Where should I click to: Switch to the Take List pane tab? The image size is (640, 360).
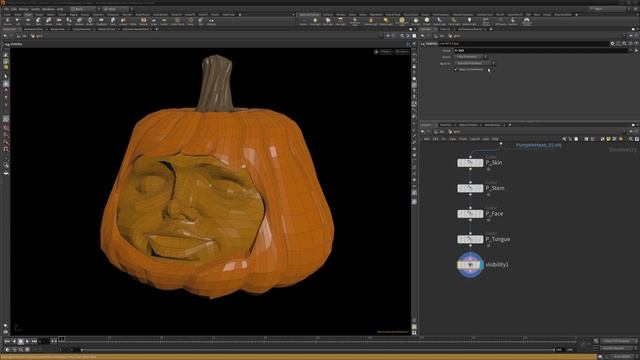click(445, 29)
